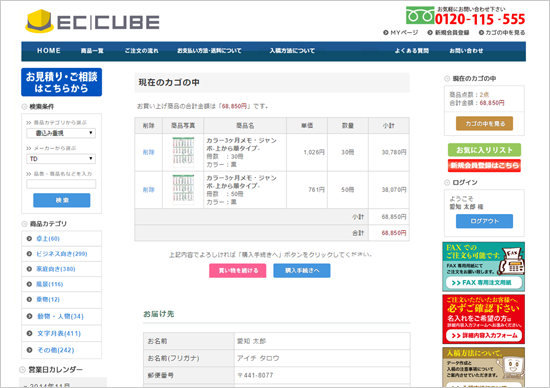Select よくある質問 in the navigation bar
The image size is (550, 388).
coord(412,51)
